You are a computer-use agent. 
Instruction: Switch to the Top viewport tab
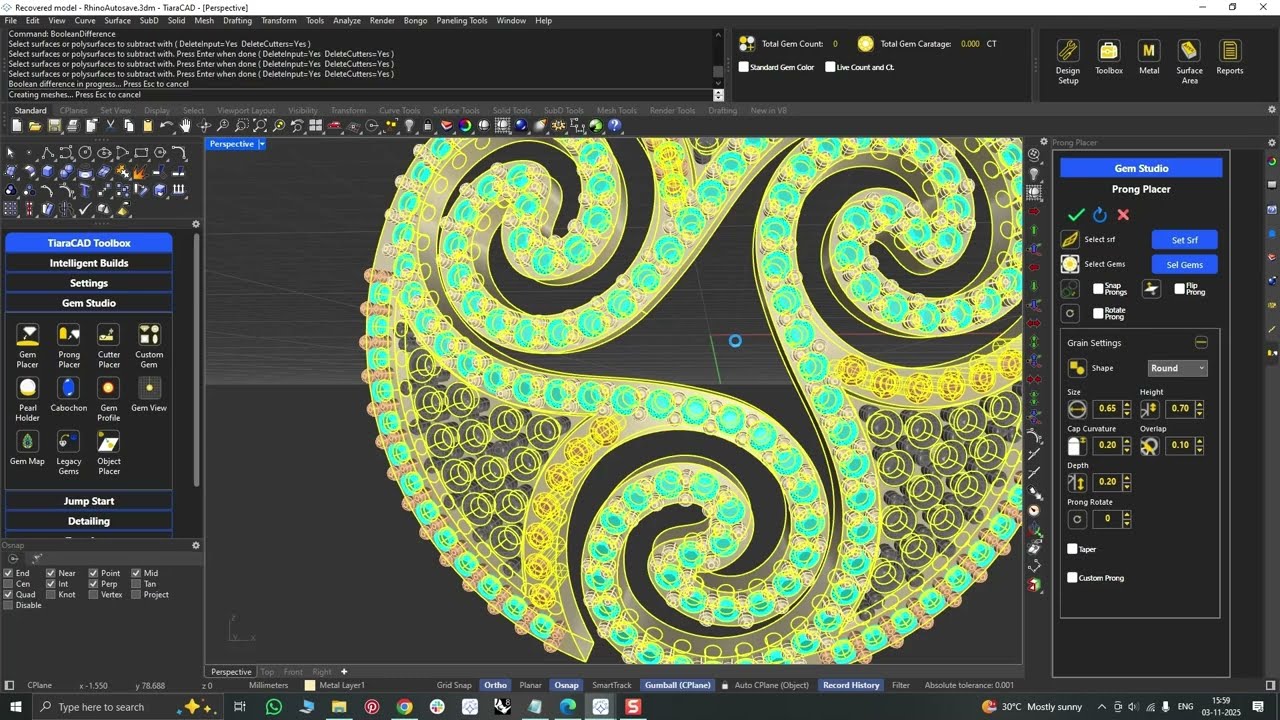[x=267, y=672]
